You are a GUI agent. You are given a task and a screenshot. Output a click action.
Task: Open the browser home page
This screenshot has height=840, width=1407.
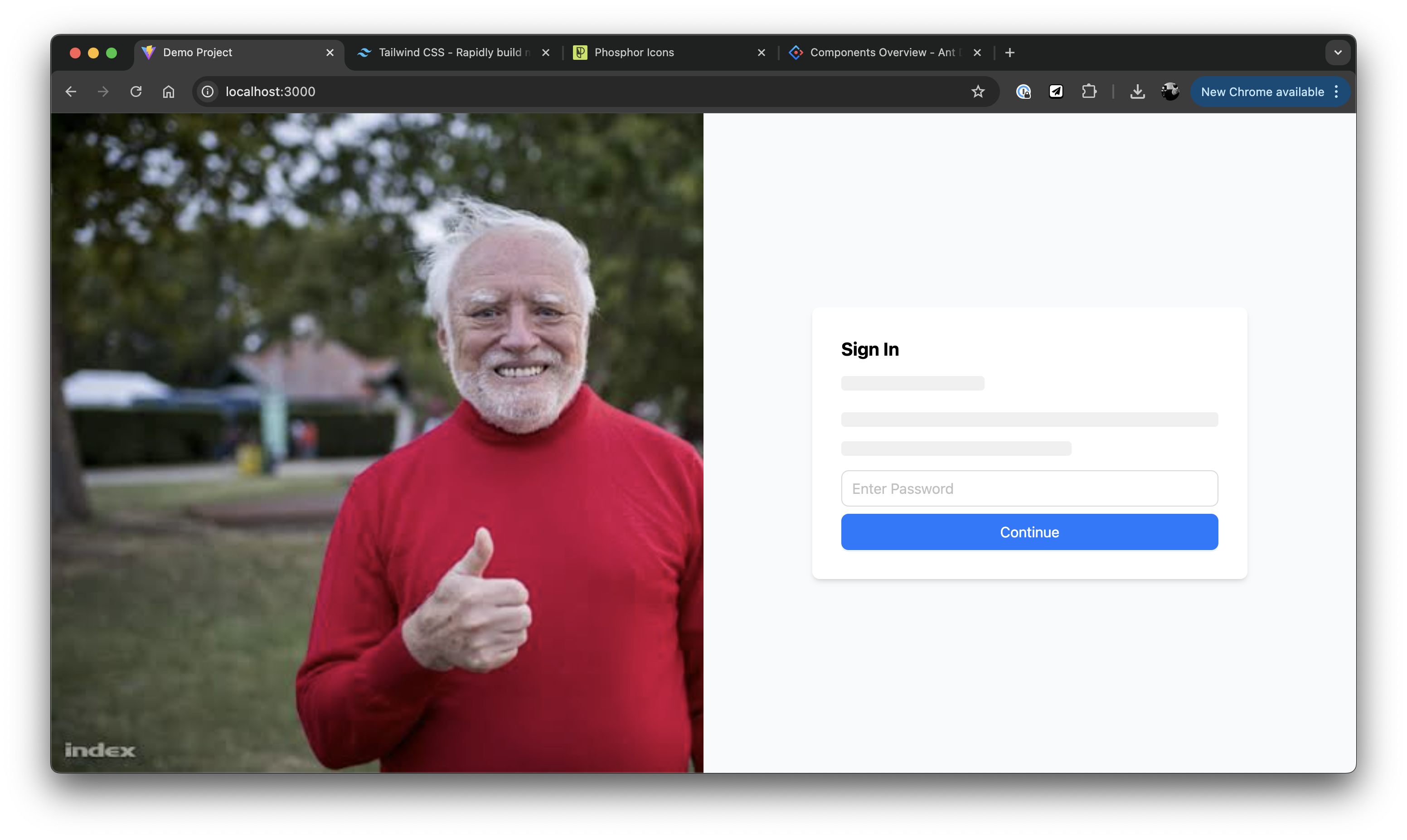coord(169,92)
